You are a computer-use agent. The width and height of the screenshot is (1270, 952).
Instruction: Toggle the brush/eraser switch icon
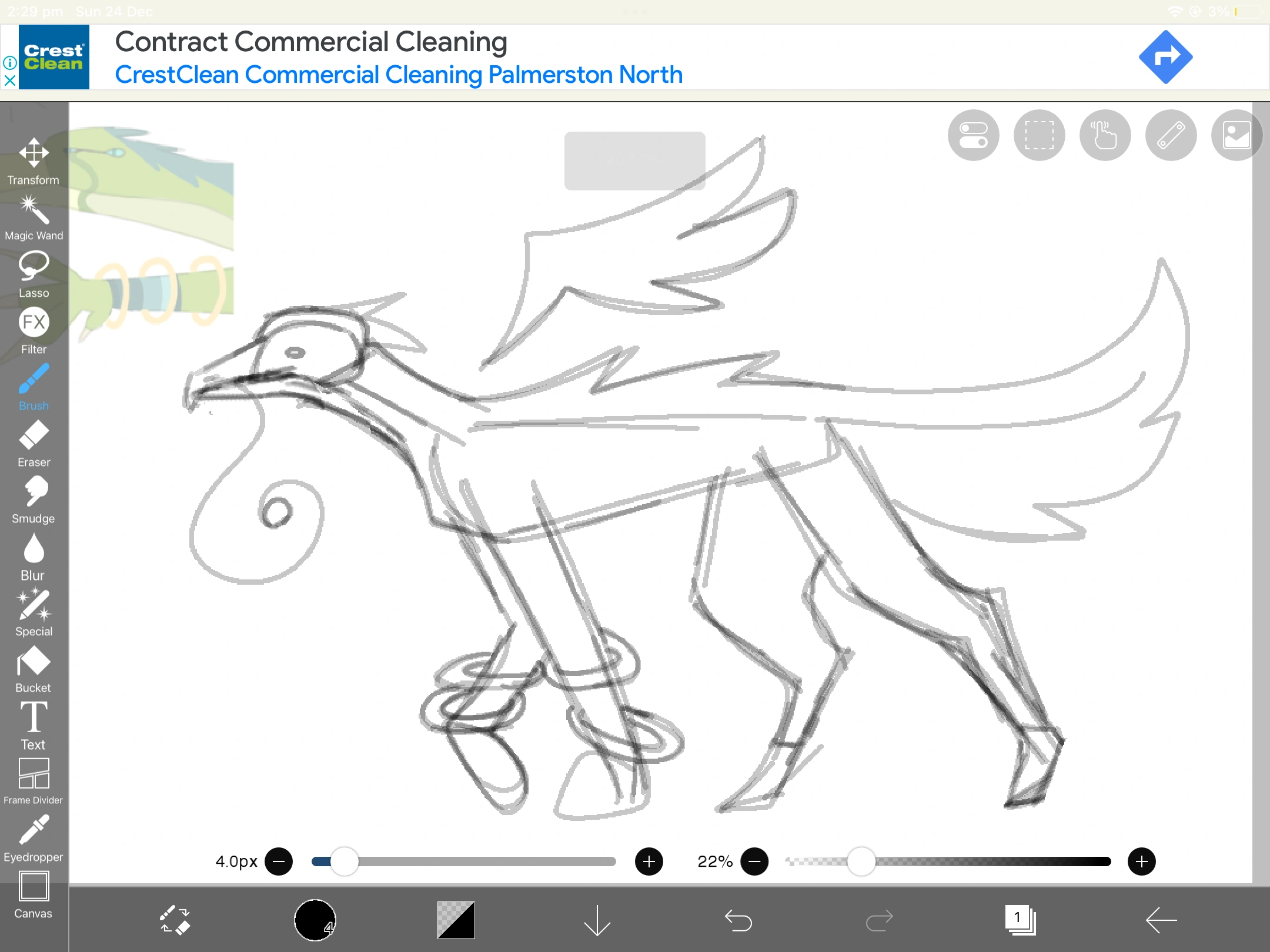tap(175, 920)
